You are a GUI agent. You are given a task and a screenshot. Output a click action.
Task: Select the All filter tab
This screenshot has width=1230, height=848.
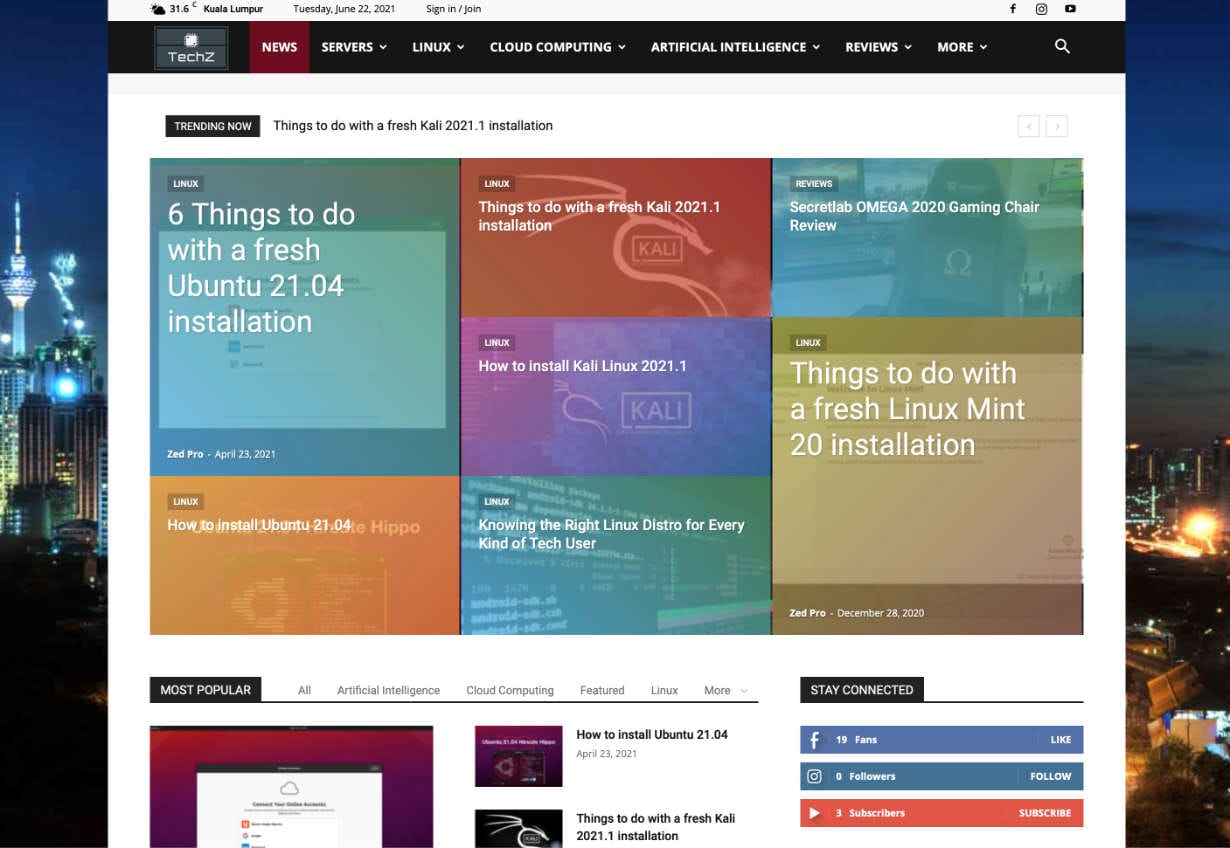[304, 690]
